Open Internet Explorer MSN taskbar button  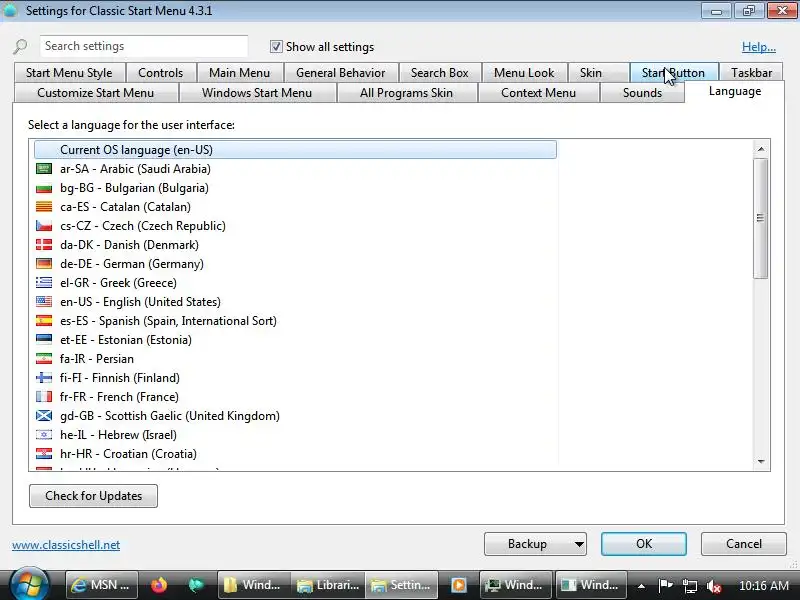(x=102, y=585)
